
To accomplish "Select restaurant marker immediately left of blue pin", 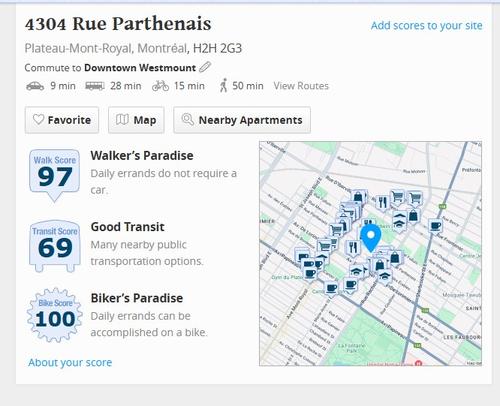I will coord(353,248).
